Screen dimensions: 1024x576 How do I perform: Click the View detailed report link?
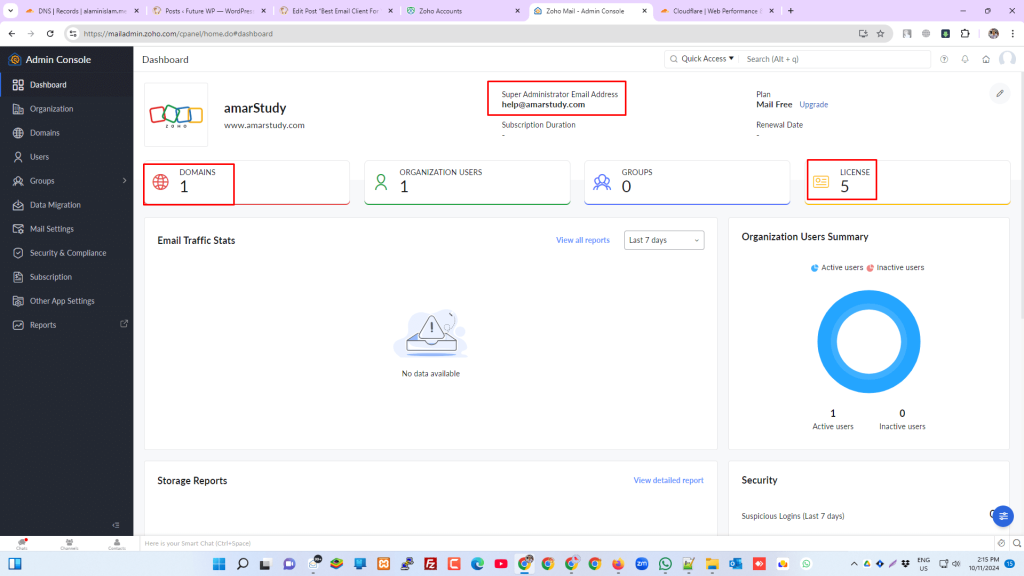coord(668,480)
